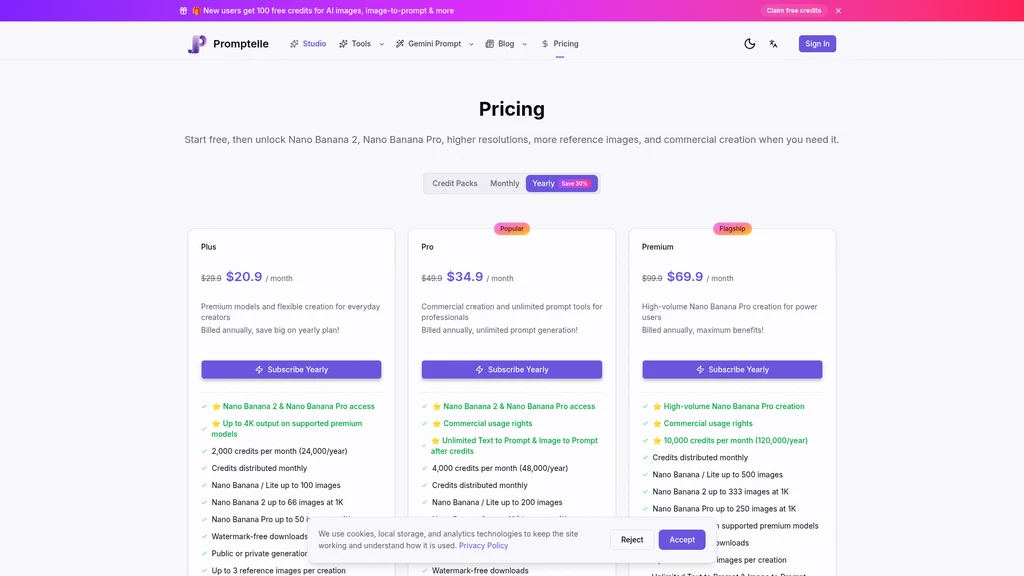
Task: Click star icon beside Unlimited Text to Prompt
Action: coord(436,440)
